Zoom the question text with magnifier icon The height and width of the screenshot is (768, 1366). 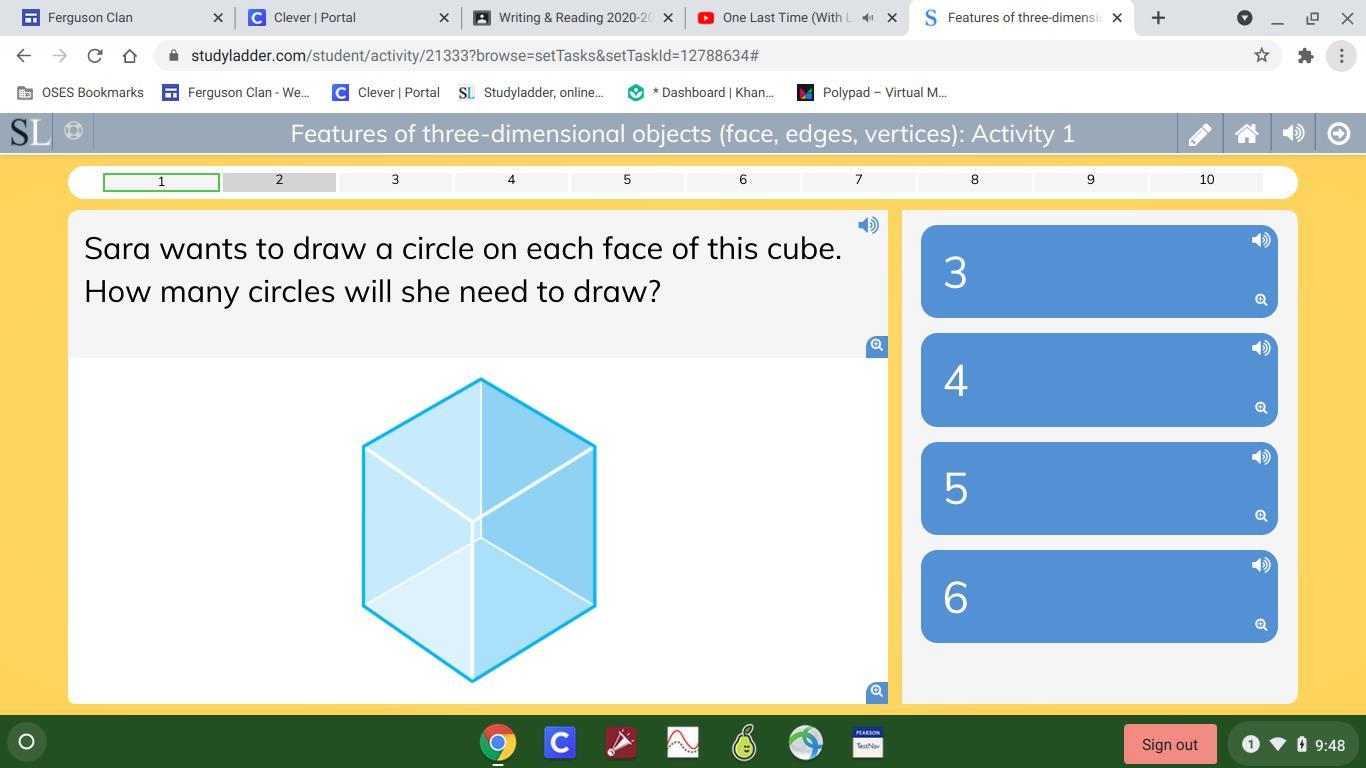[877, 345]
